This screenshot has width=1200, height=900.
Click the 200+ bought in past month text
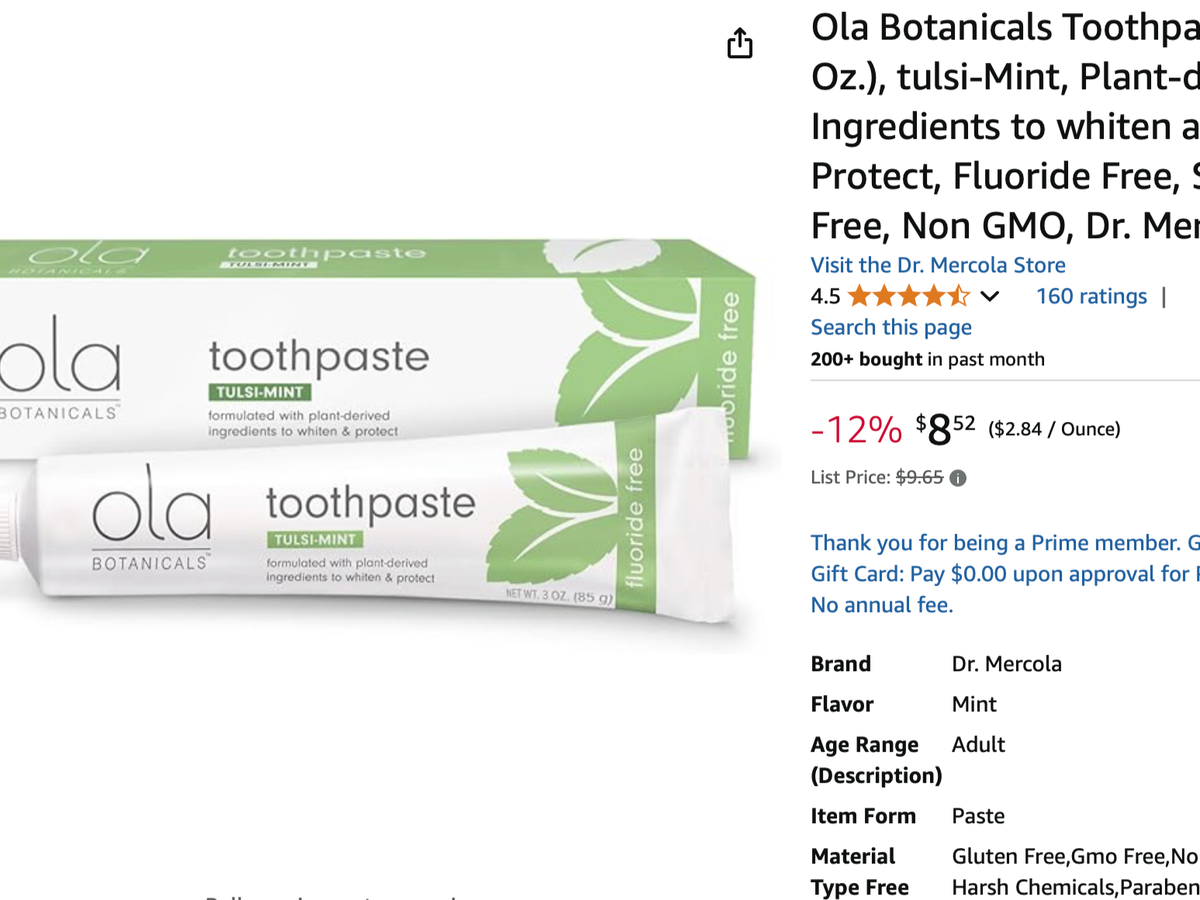[x=927, y=359]
